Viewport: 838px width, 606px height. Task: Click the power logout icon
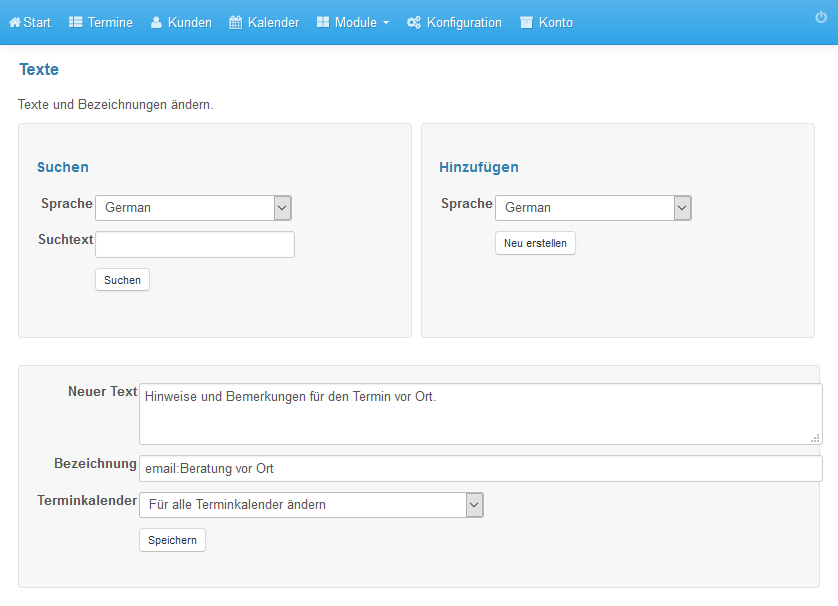[x=821, y=17]
